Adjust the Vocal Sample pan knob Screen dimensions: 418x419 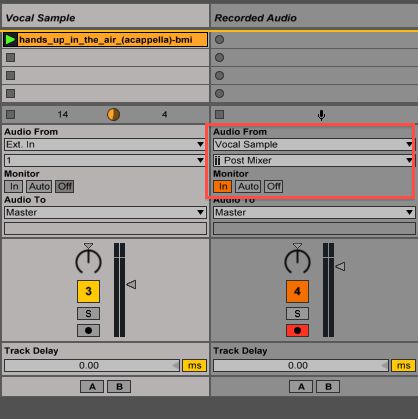click(88, 261)
